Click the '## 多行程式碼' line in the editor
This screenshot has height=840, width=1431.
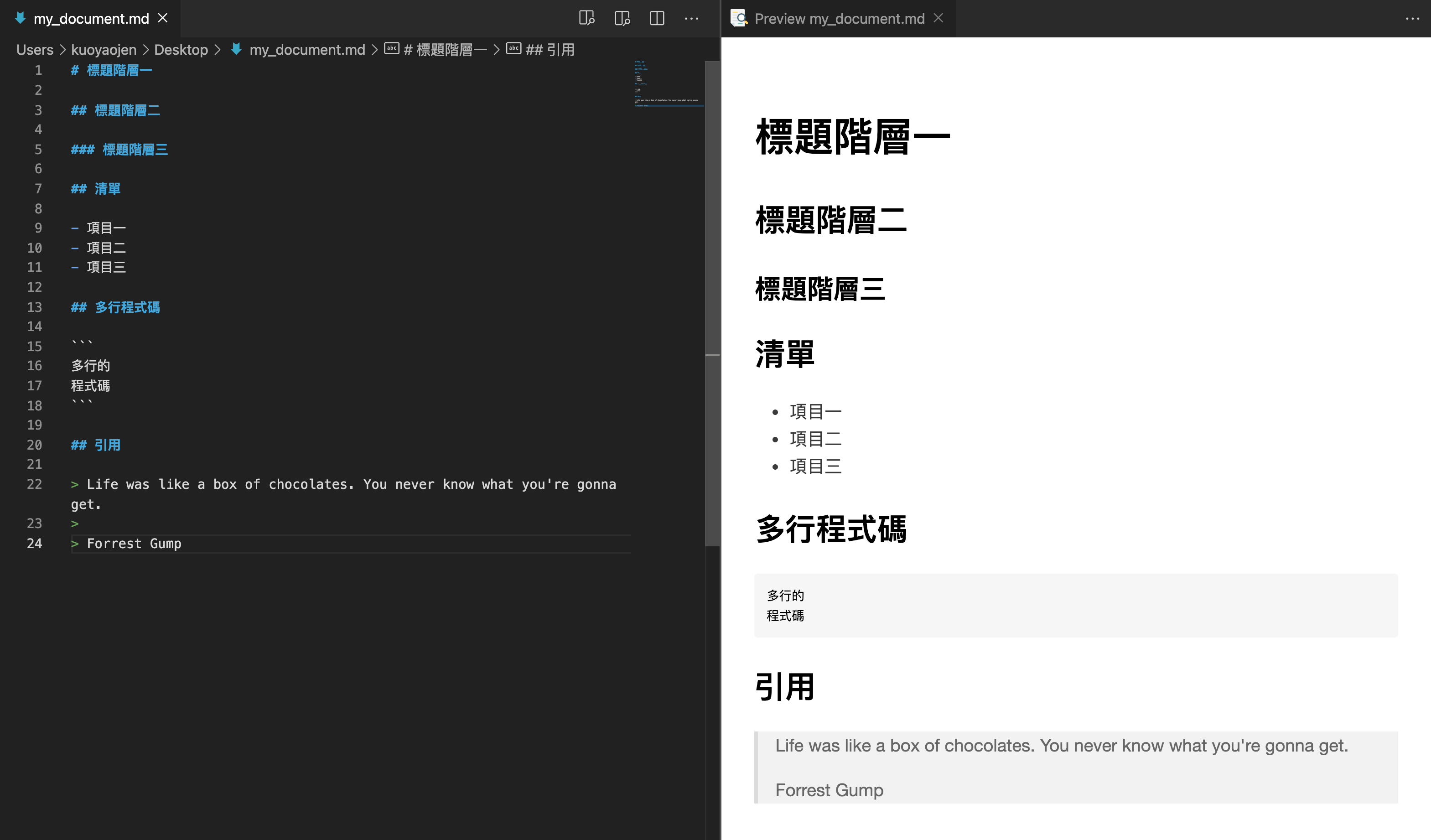pyautogui.click(x=115, y=307)
